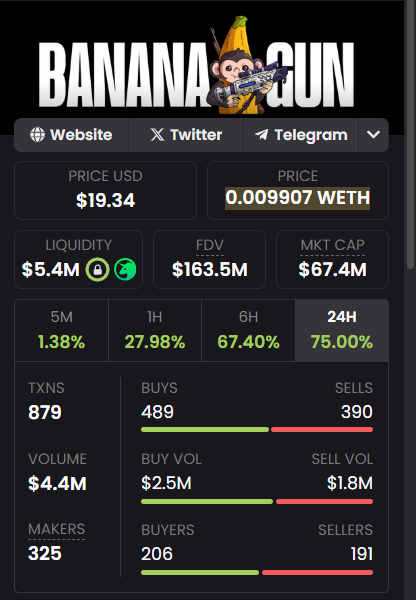The height and width of the screenshot is (600, 416).
Task: Click the 390 sells count
Action: click(357, 412)
